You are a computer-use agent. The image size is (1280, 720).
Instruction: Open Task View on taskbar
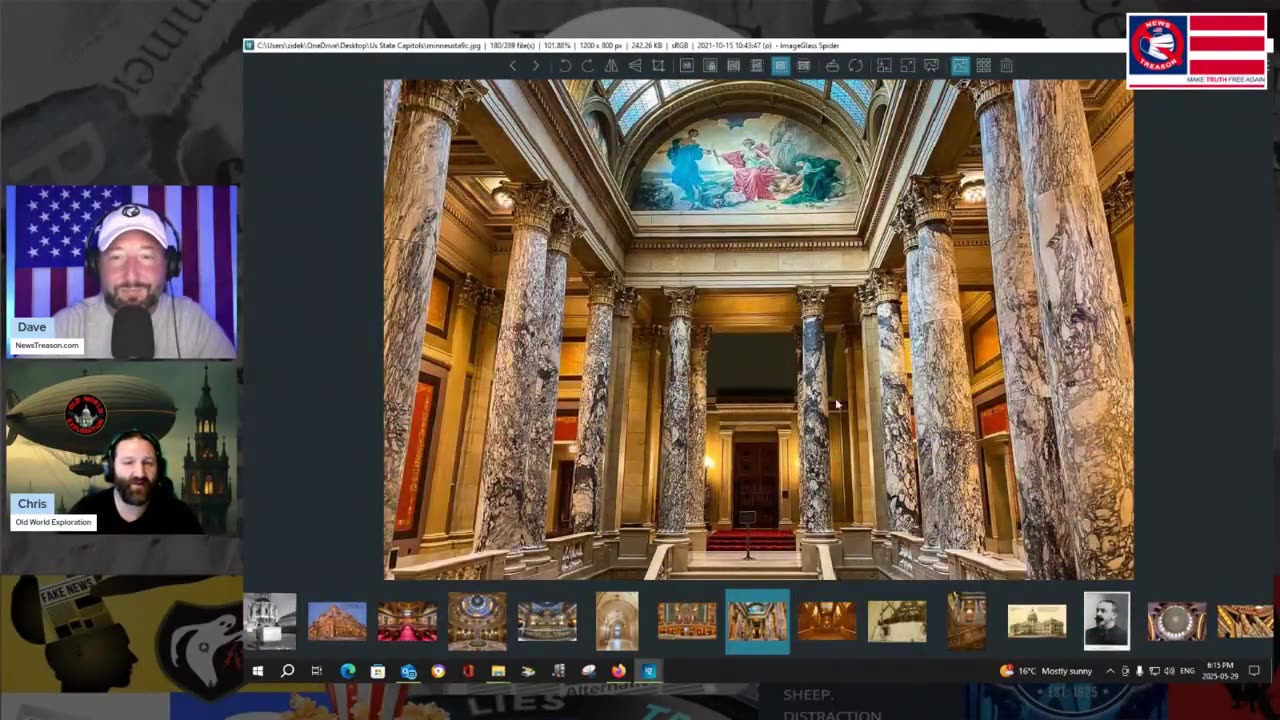pos(317,671)
